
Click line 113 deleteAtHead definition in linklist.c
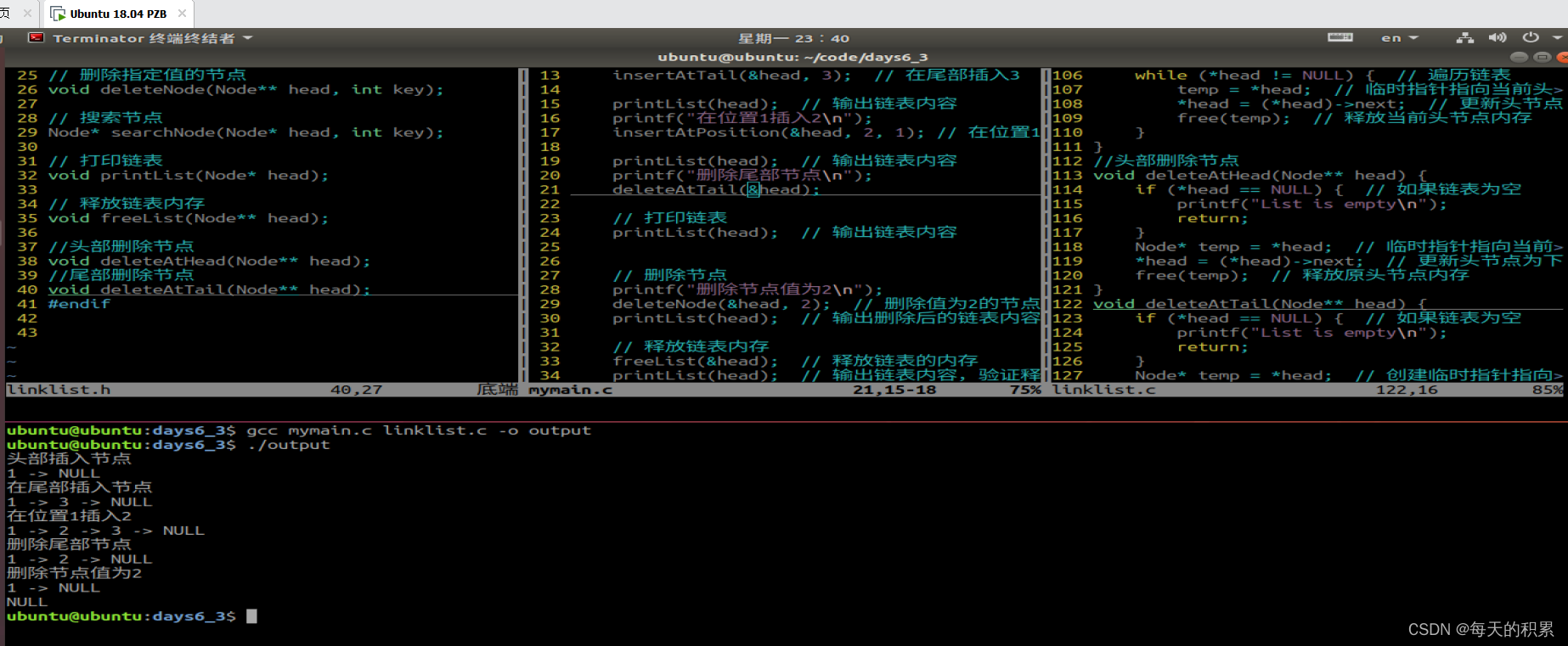click(x=1260, y=176)
